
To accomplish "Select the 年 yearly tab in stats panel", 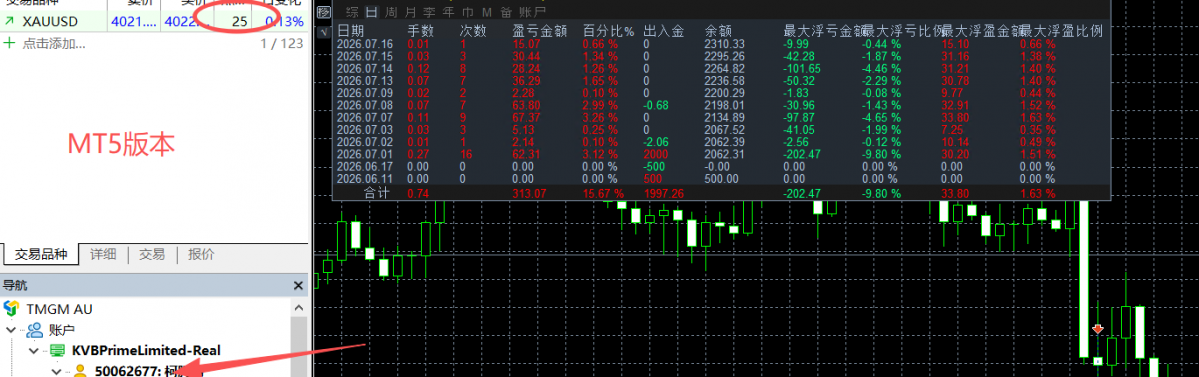I will click(x=448, y=11).
